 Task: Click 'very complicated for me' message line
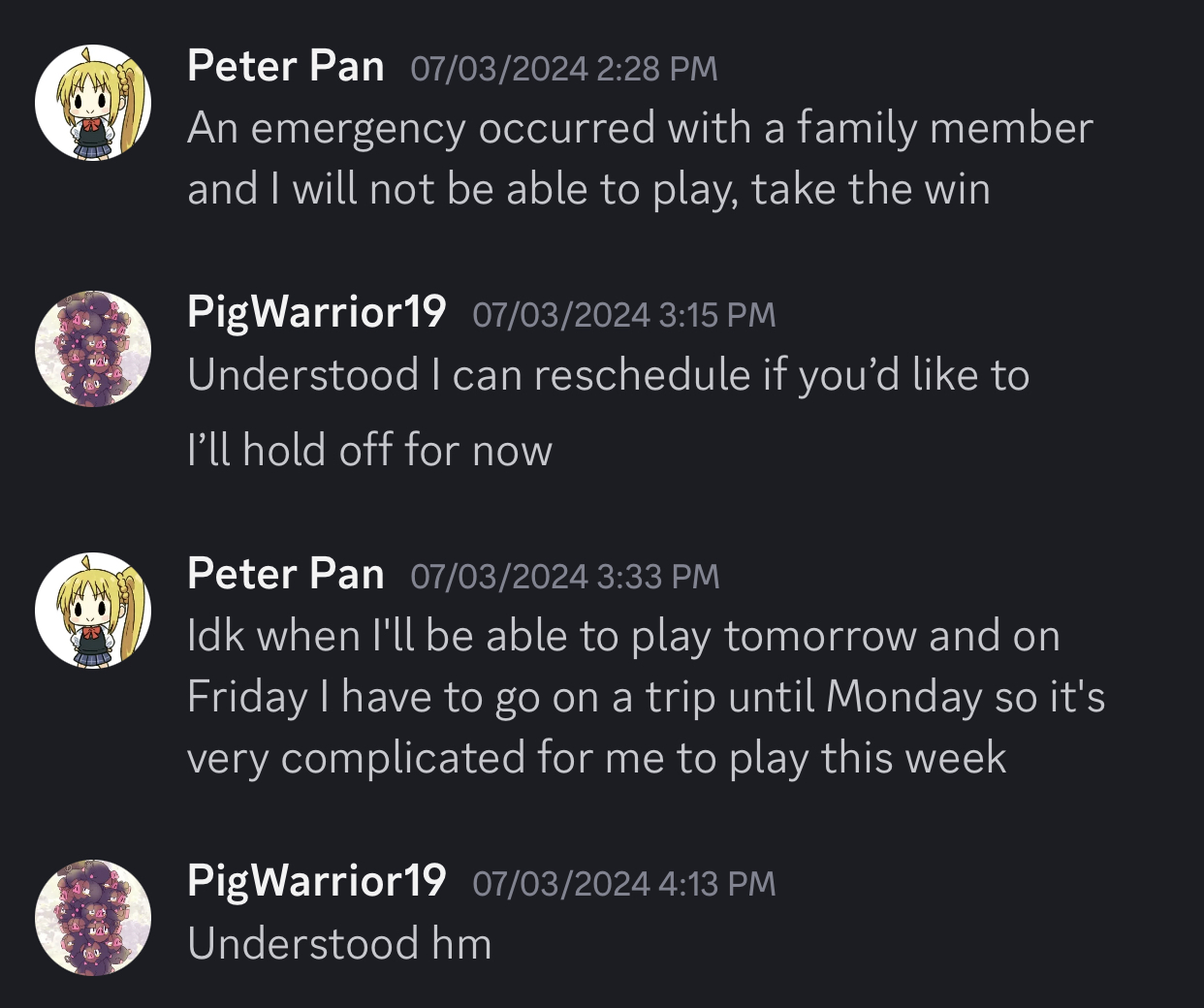(597, 759)
